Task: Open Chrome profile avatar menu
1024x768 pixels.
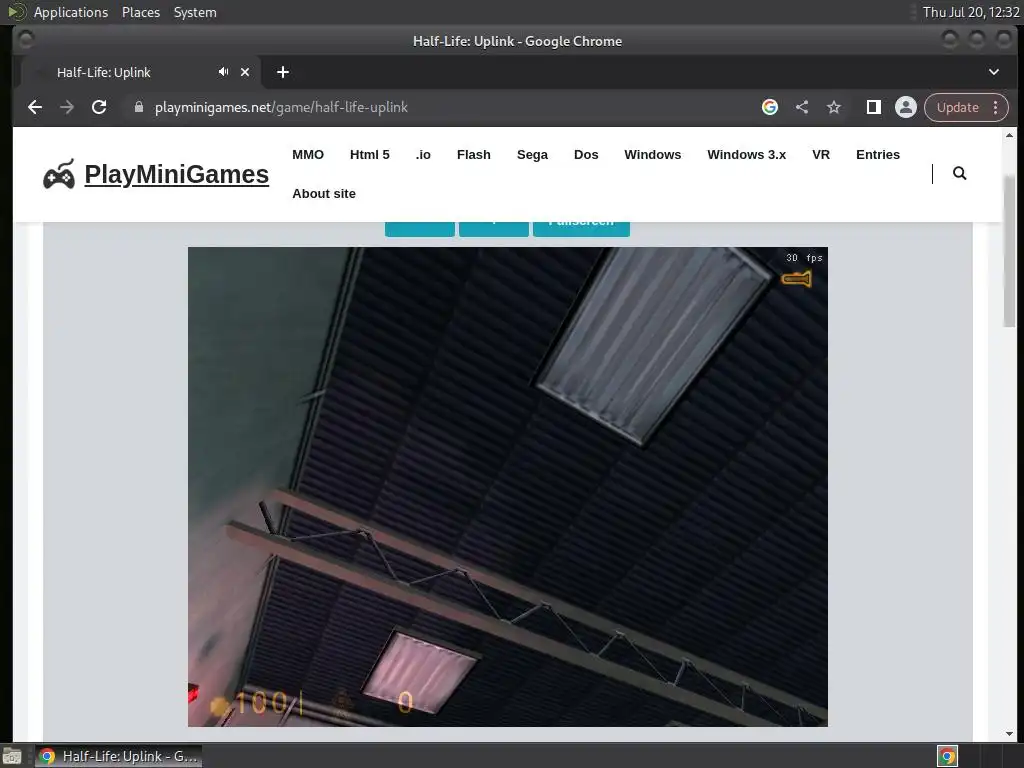Action: click(906, 107)
